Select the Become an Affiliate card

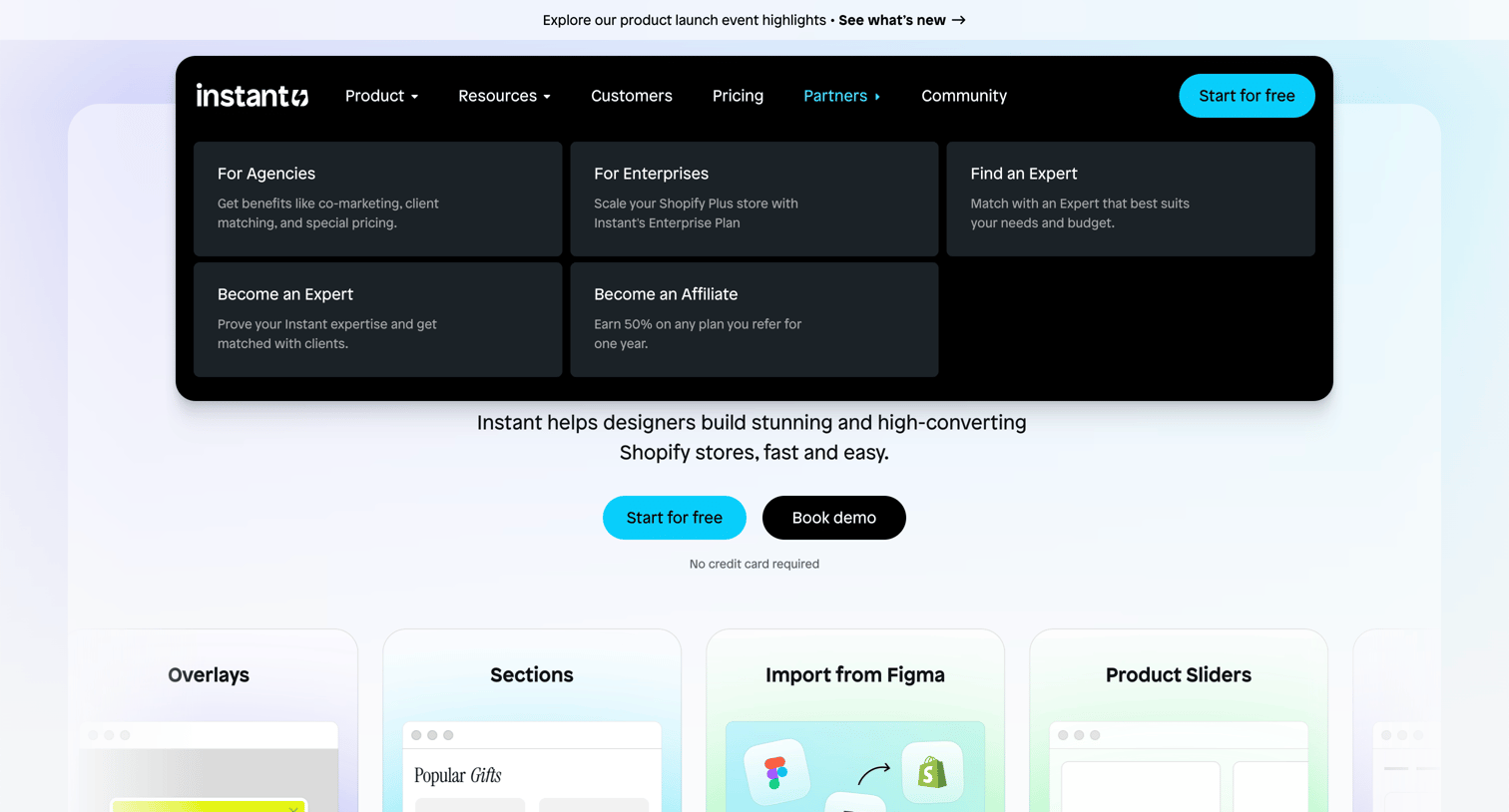pos(754,319)
